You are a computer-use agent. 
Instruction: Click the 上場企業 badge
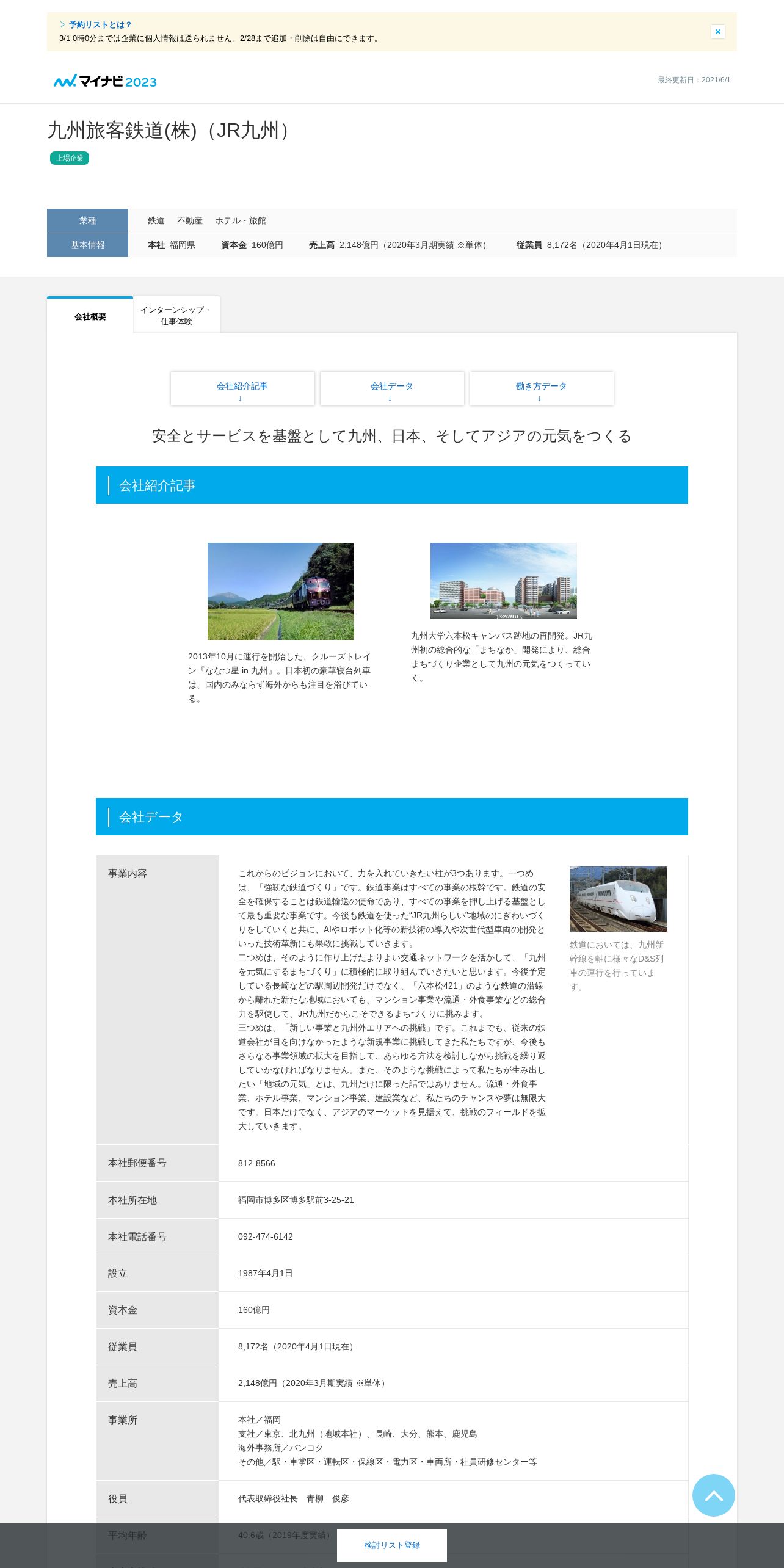pos(70,158)
